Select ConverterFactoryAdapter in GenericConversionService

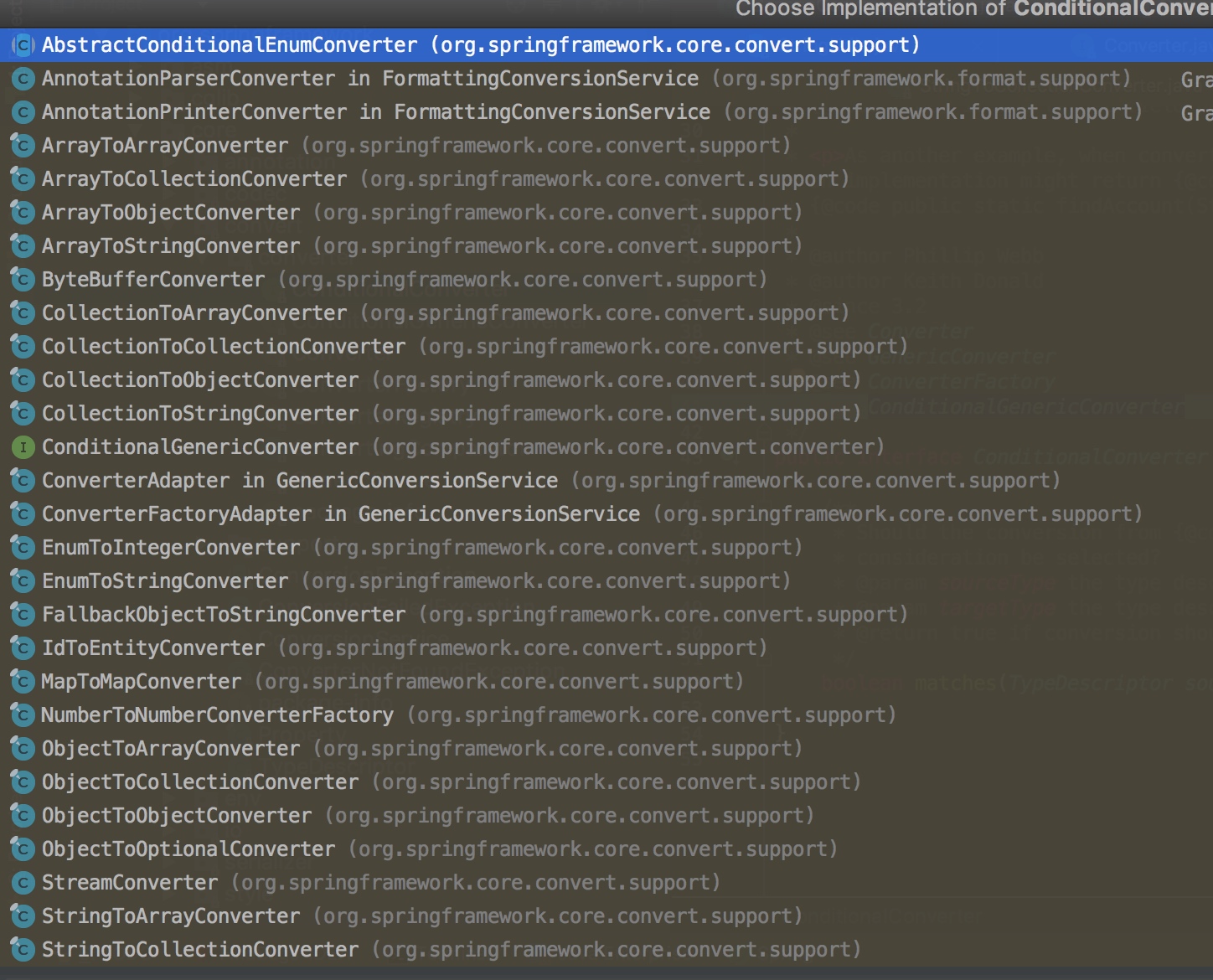coord(340,514)
